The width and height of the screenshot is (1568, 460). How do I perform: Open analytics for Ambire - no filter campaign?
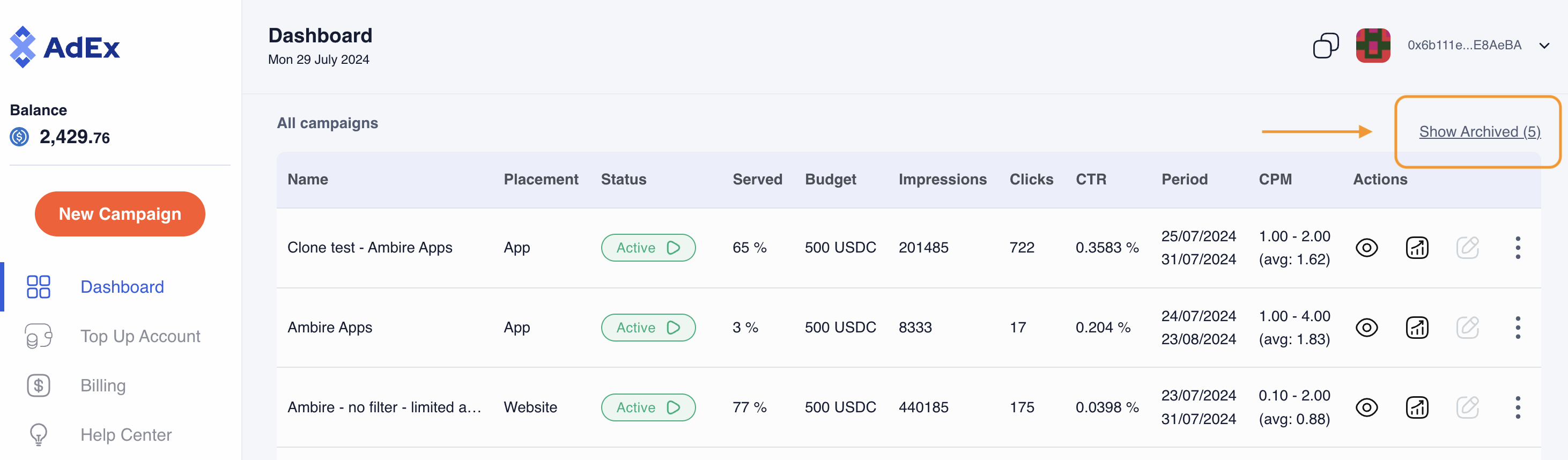coord(1417,407)
